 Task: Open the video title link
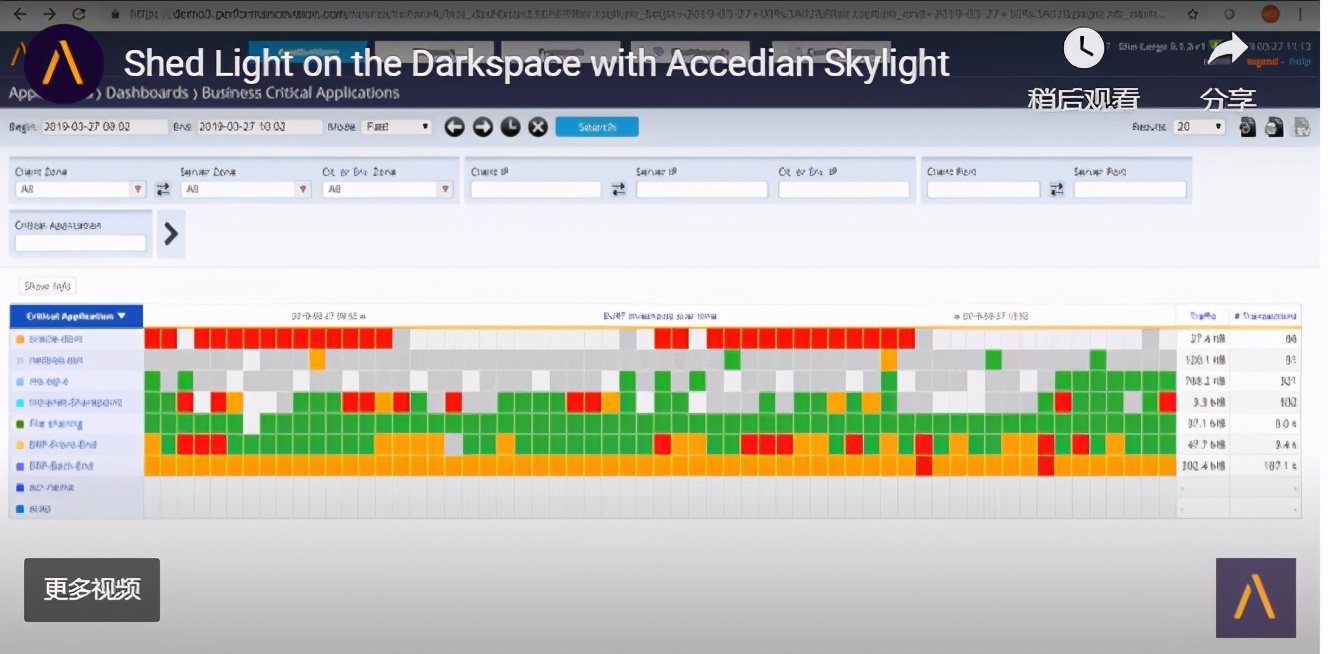536,63
